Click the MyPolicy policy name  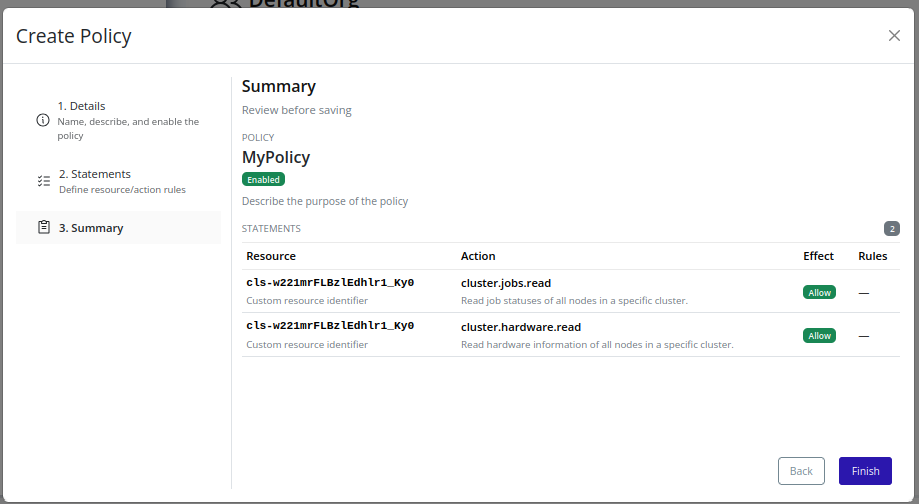[x=276, y=158]
